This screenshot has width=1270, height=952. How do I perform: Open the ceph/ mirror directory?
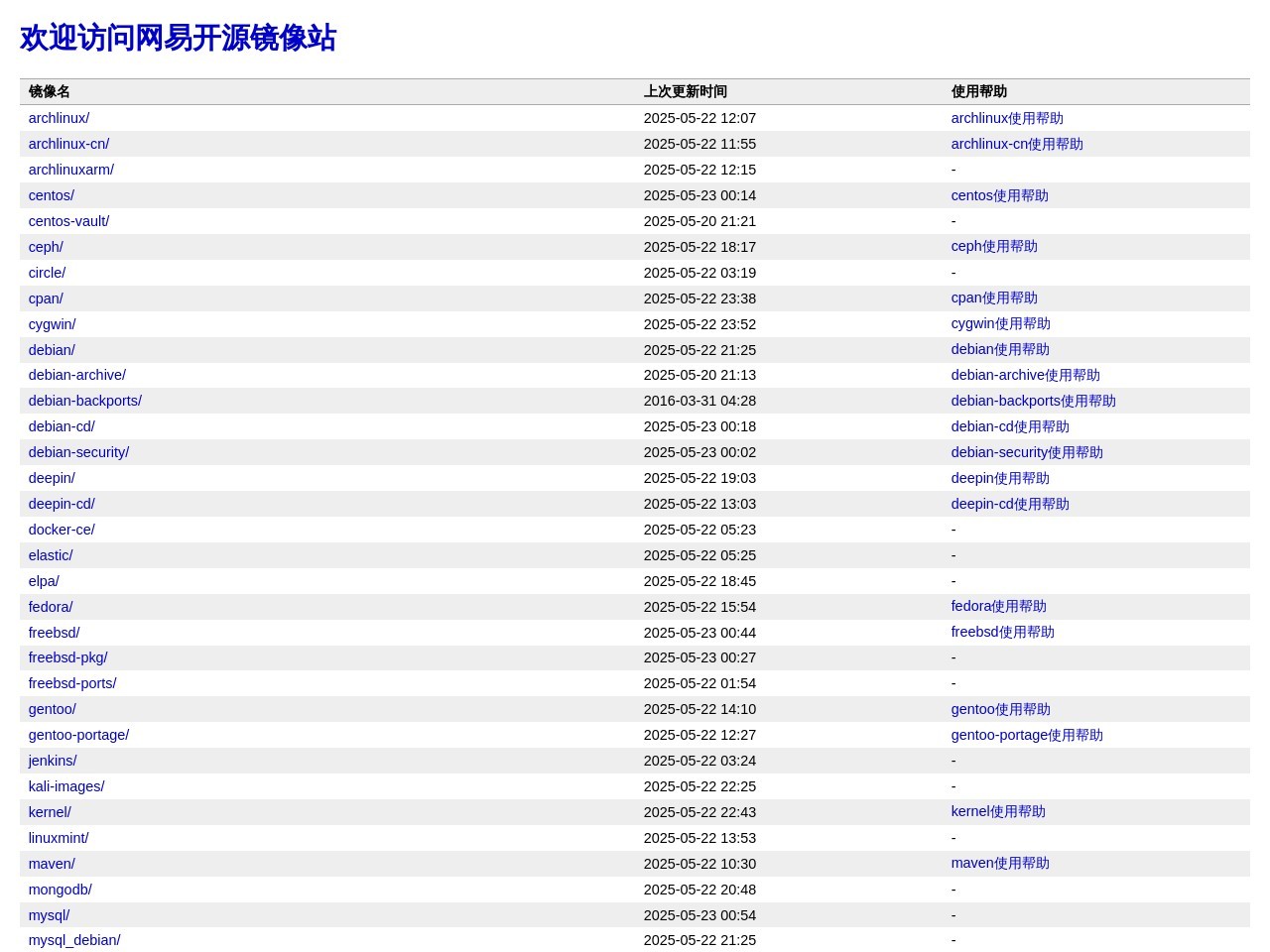pyautogui.click(x=46, y=247)
